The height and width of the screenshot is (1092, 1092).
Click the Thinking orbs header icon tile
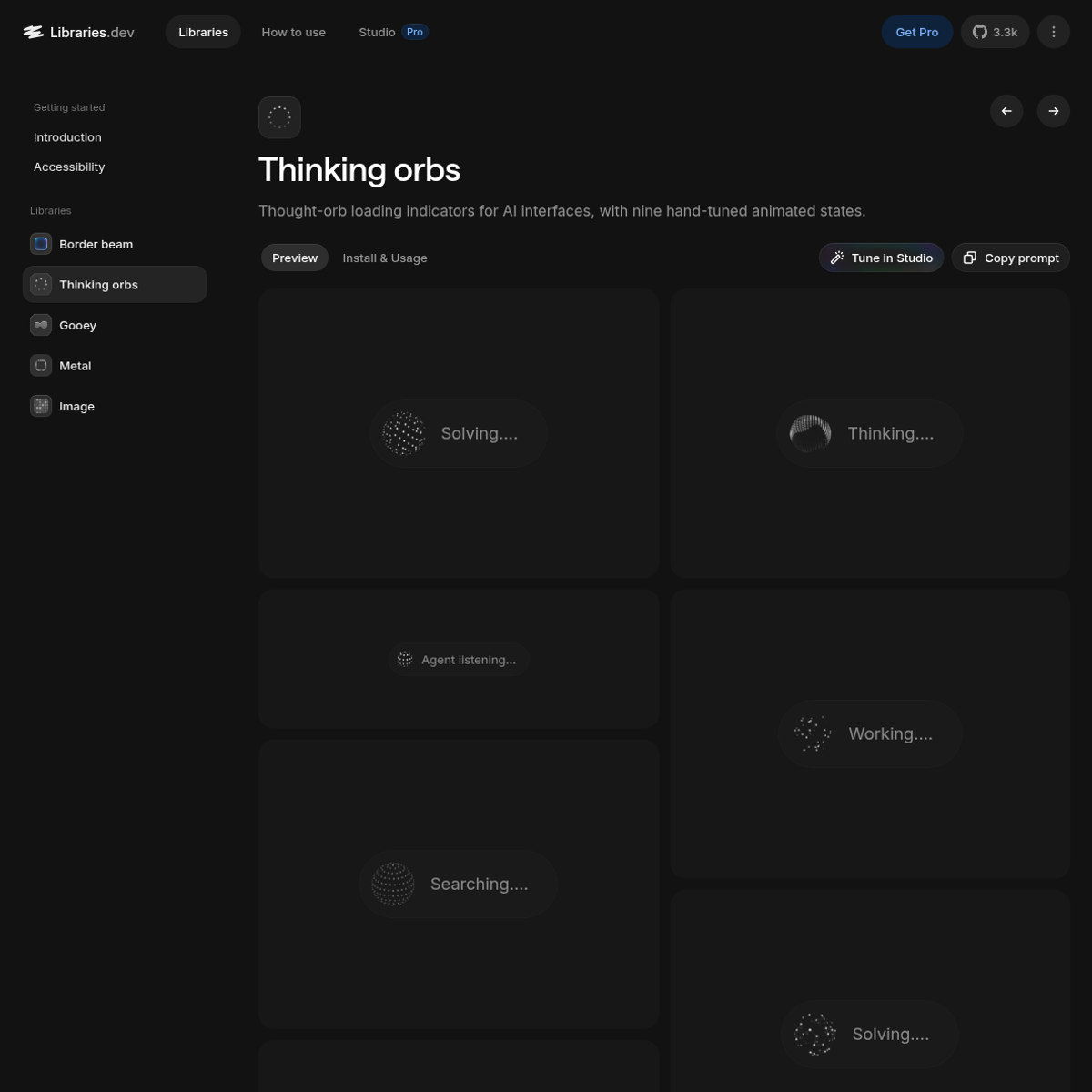click(x=279, y=117)
